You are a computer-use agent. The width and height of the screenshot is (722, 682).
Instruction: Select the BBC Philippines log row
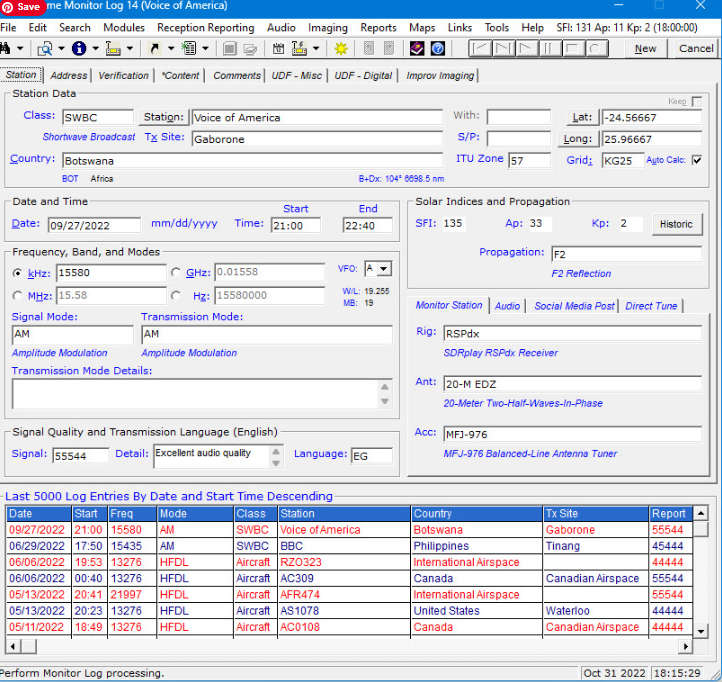tap(349, 546)
